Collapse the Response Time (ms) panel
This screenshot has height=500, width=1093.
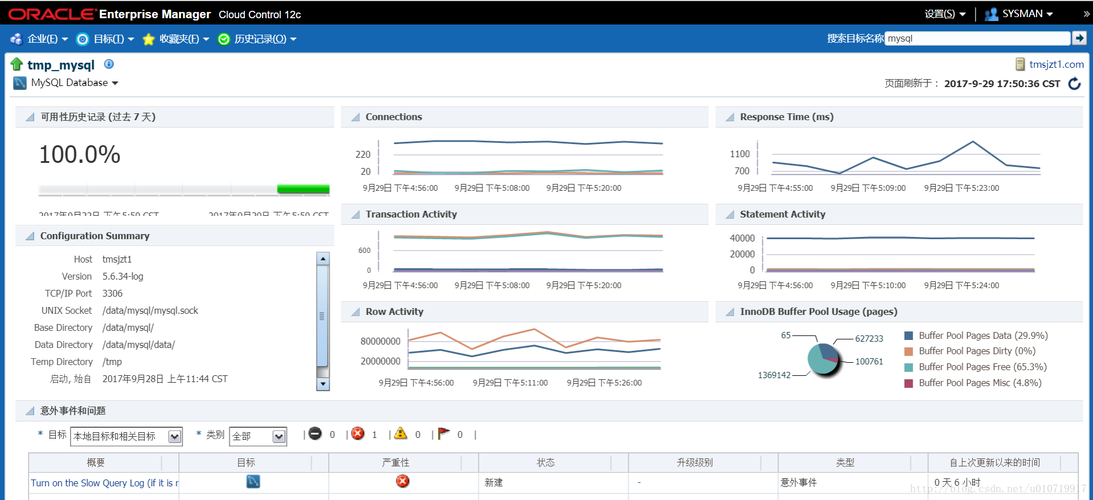(730, 117)
